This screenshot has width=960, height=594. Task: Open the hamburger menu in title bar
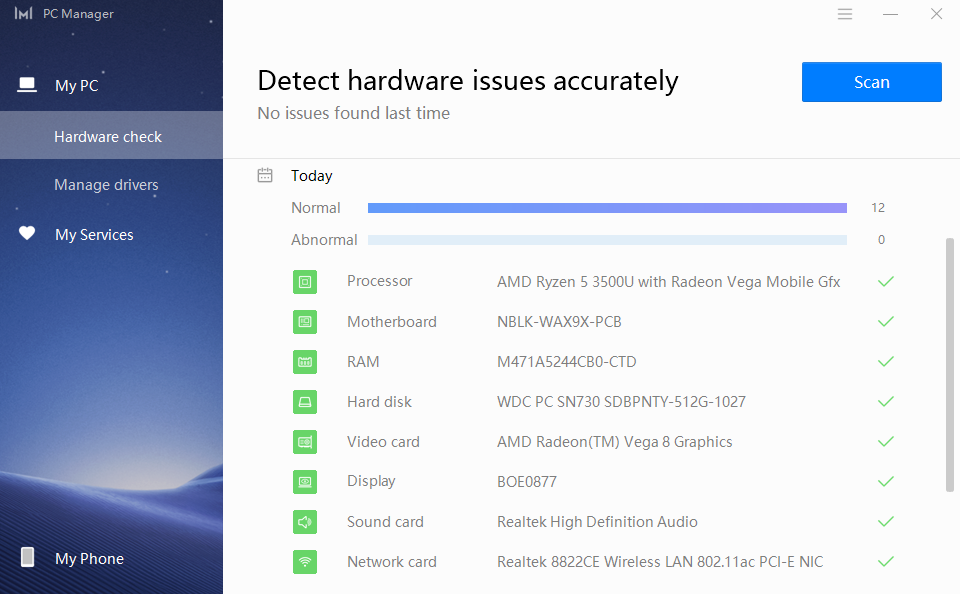[x=845, y=14]
